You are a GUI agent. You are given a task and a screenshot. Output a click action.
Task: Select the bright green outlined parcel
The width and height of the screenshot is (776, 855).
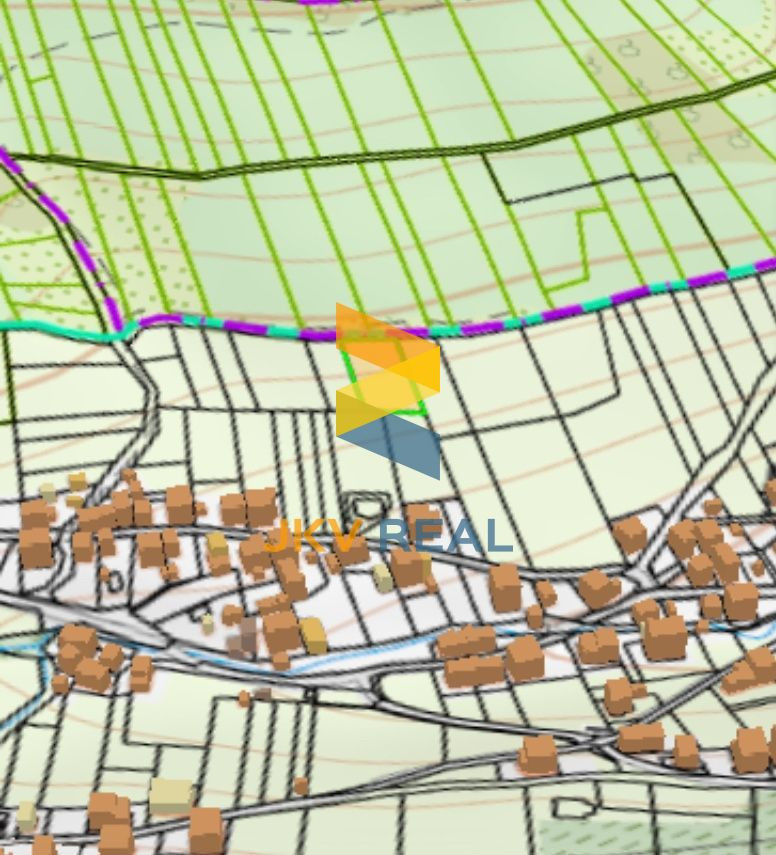pyautogui.click(x=383, y=374)
